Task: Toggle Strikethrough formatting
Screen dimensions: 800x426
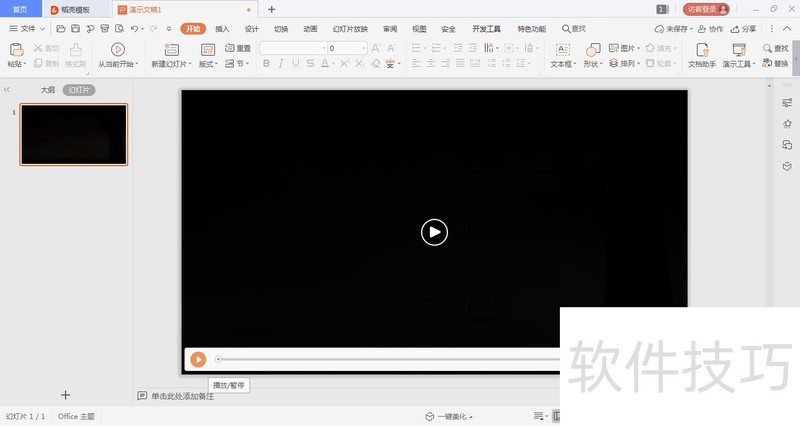Action: [x=310, y=63]
